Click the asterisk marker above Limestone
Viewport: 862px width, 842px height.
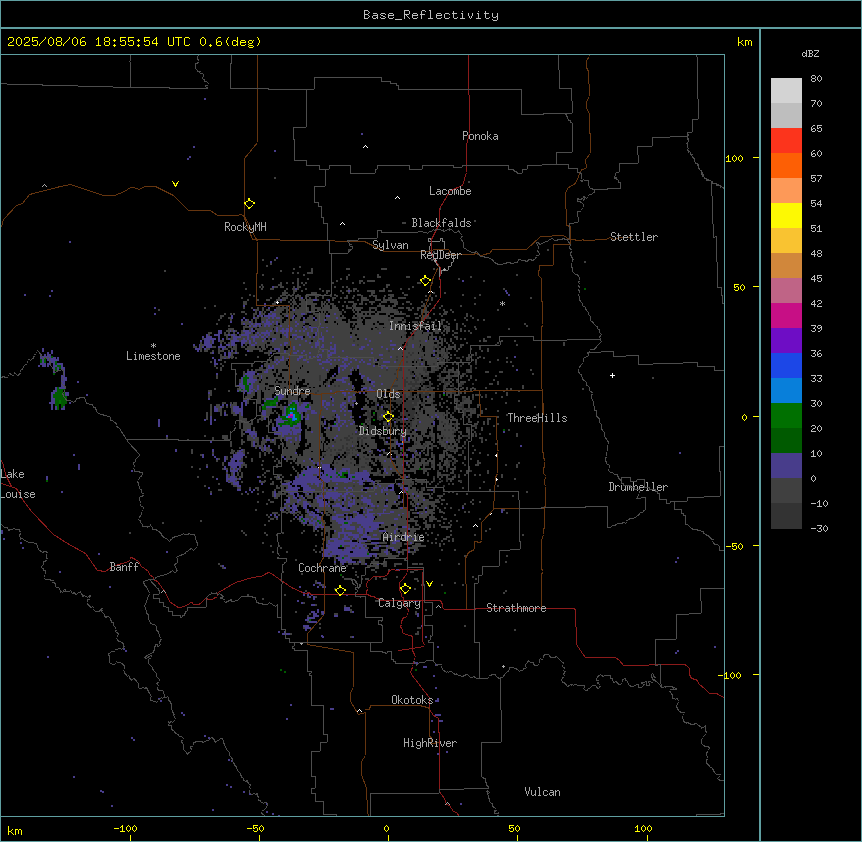(153, 345)
